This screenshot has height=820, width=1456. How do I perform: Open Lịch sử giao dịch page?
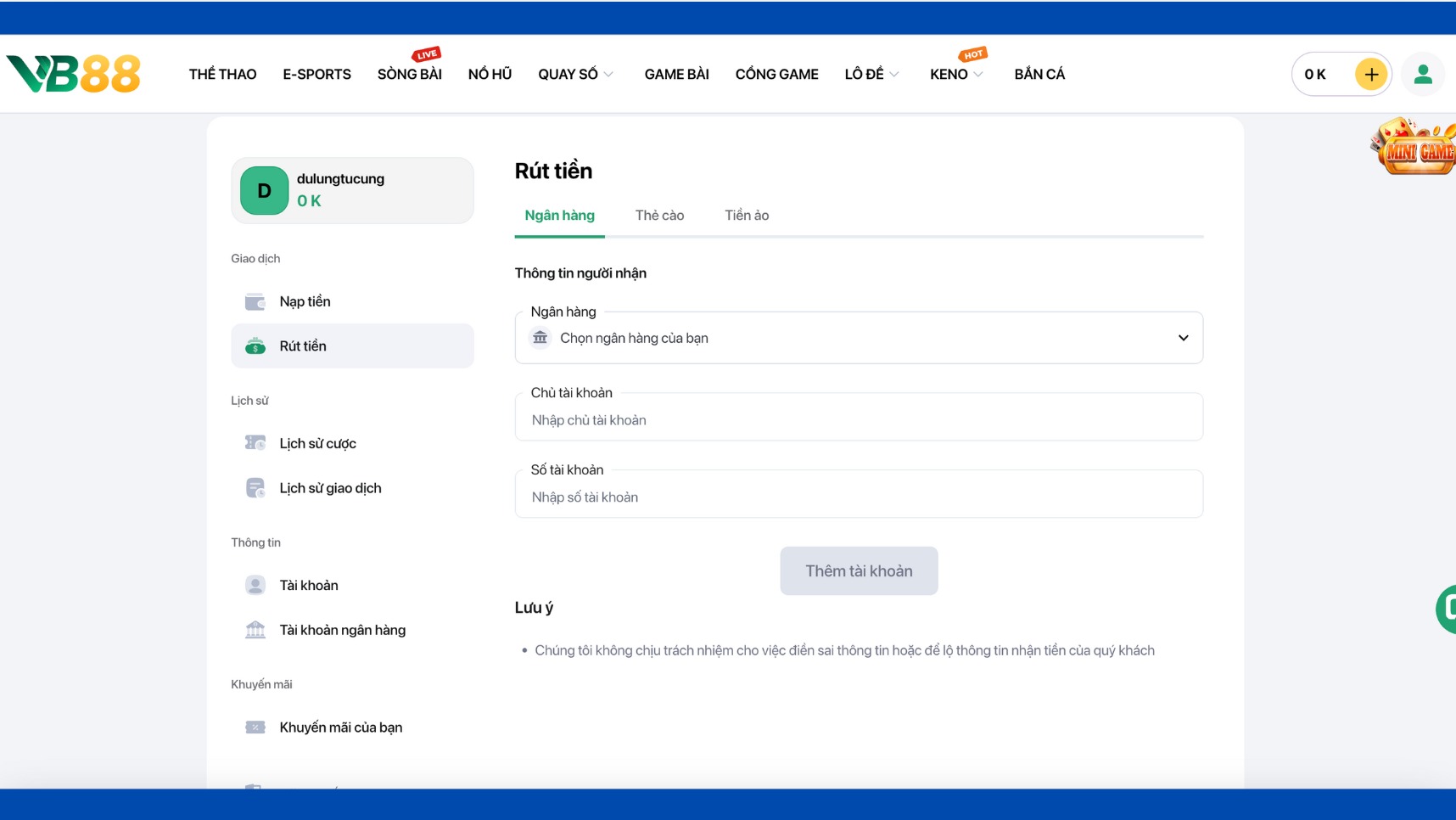[x=352, y=488]
